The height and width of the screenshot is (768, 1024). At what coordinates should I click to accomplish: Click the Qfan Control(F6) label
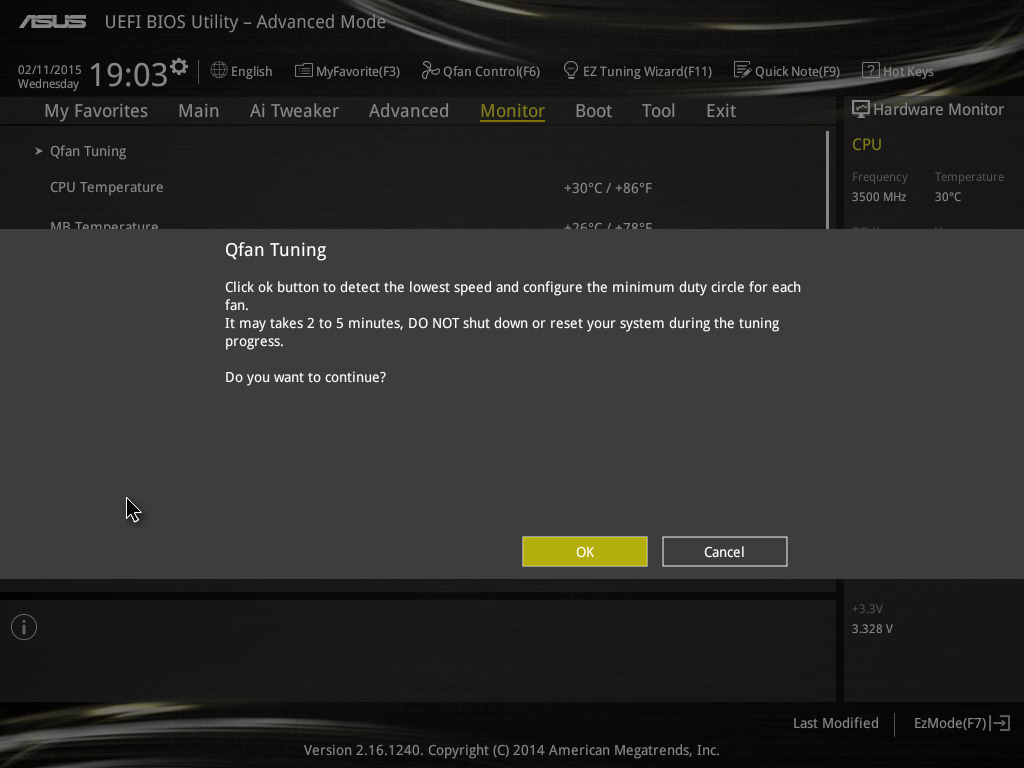492,71
